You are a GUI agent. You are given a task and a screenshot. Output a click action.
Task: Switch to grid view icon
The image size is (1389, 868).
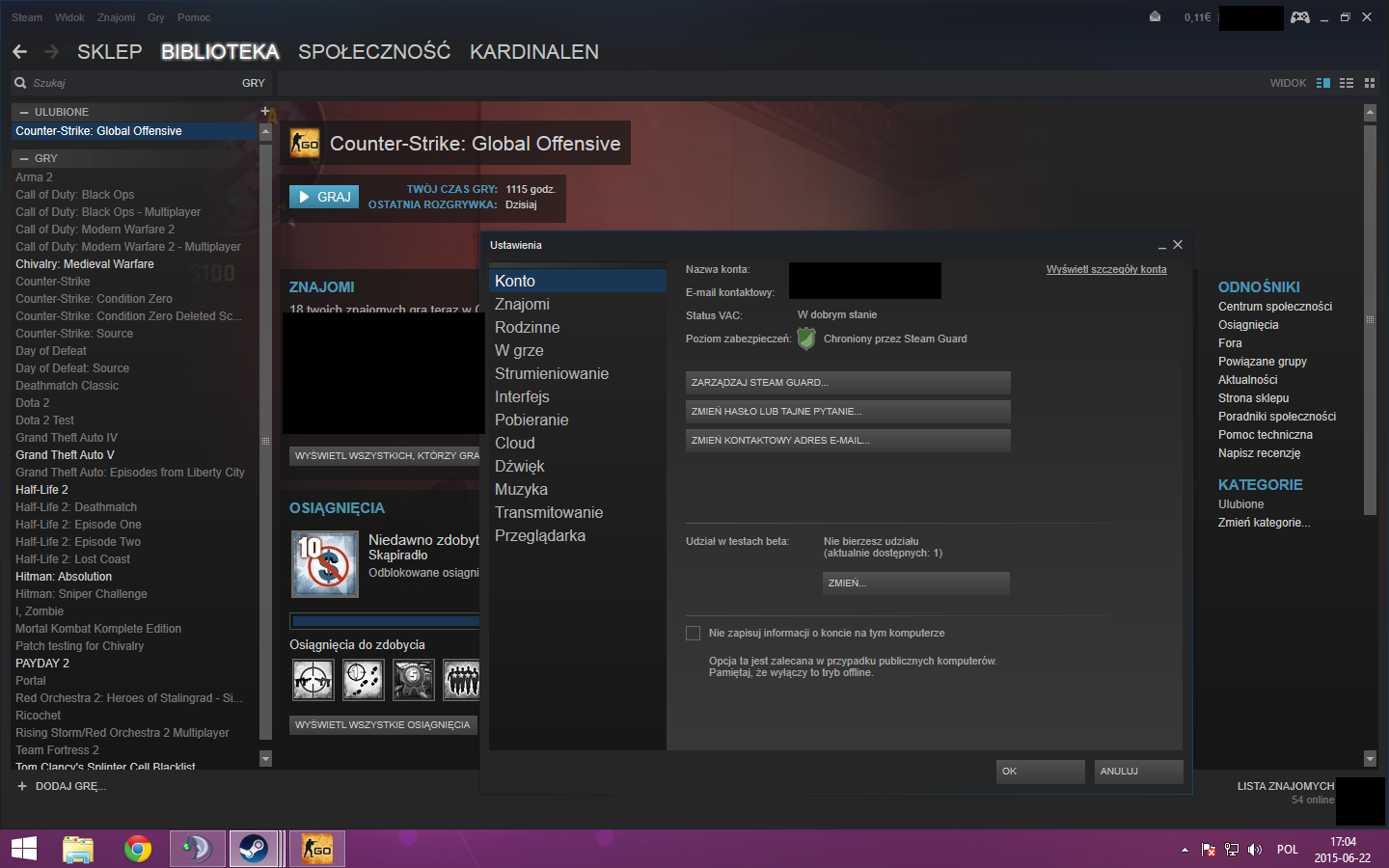pos(1370,83)
